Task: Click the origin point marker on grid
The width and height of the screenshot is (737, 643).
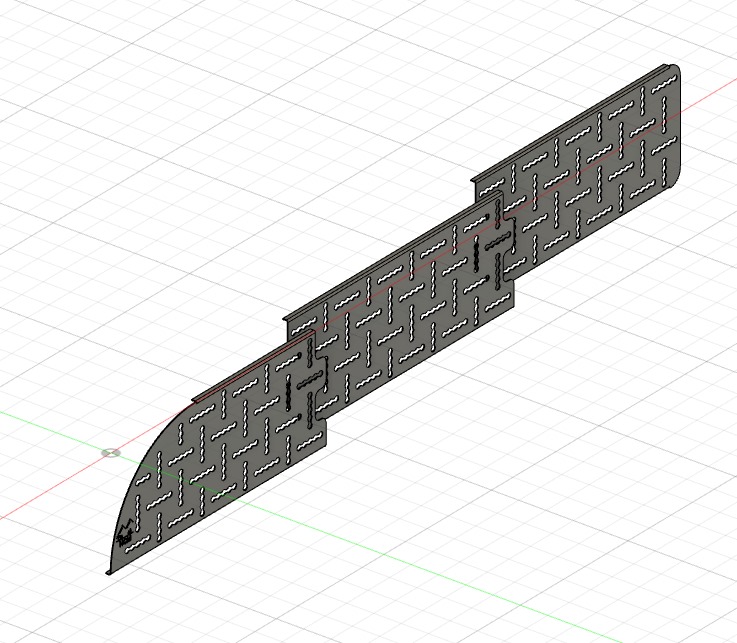Action: [x=110, y=452]
